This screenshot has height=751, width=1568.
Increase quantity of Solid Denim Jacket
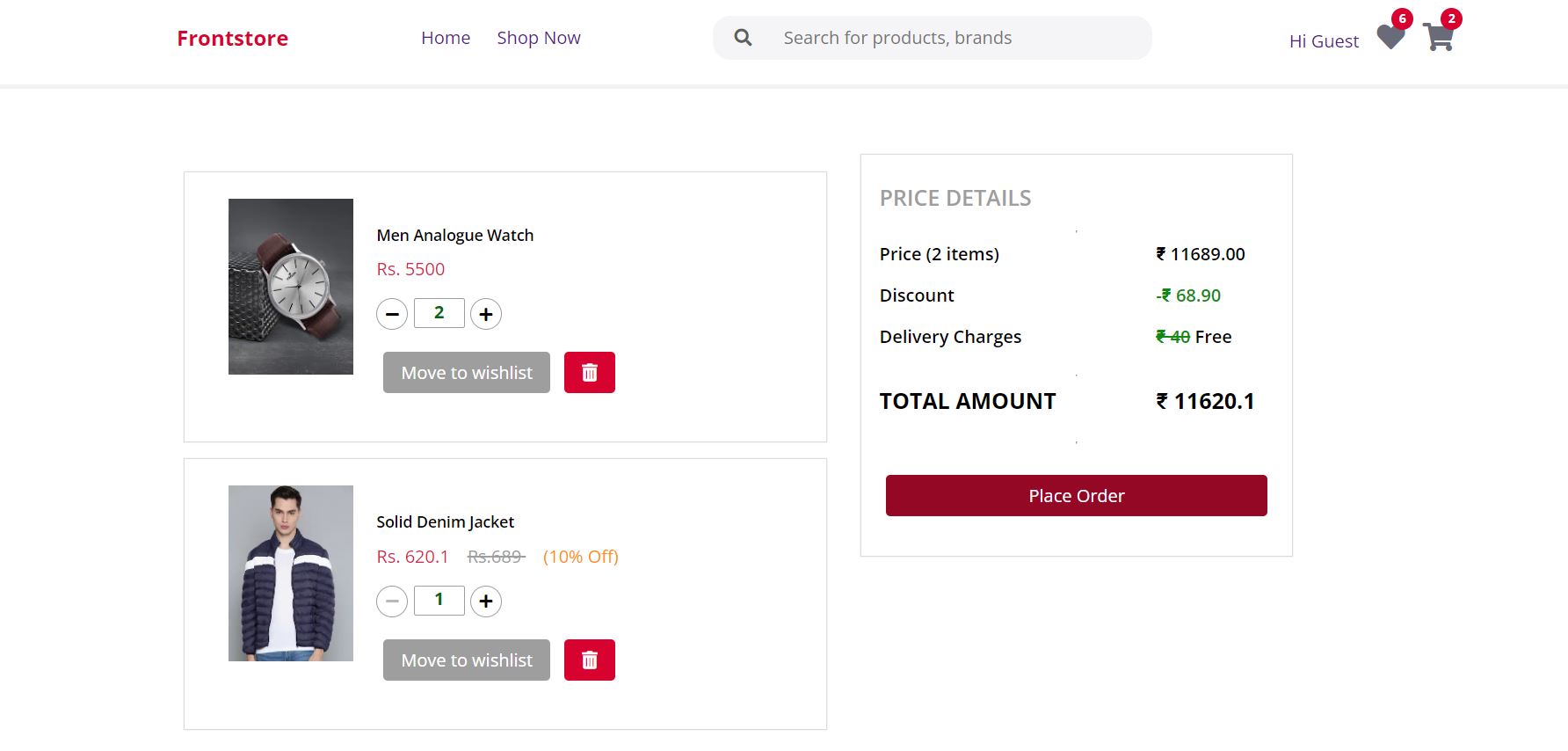486,602
